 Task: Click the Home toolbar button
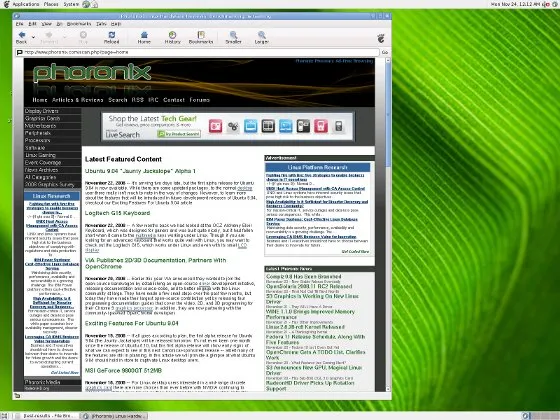point(144,37)
